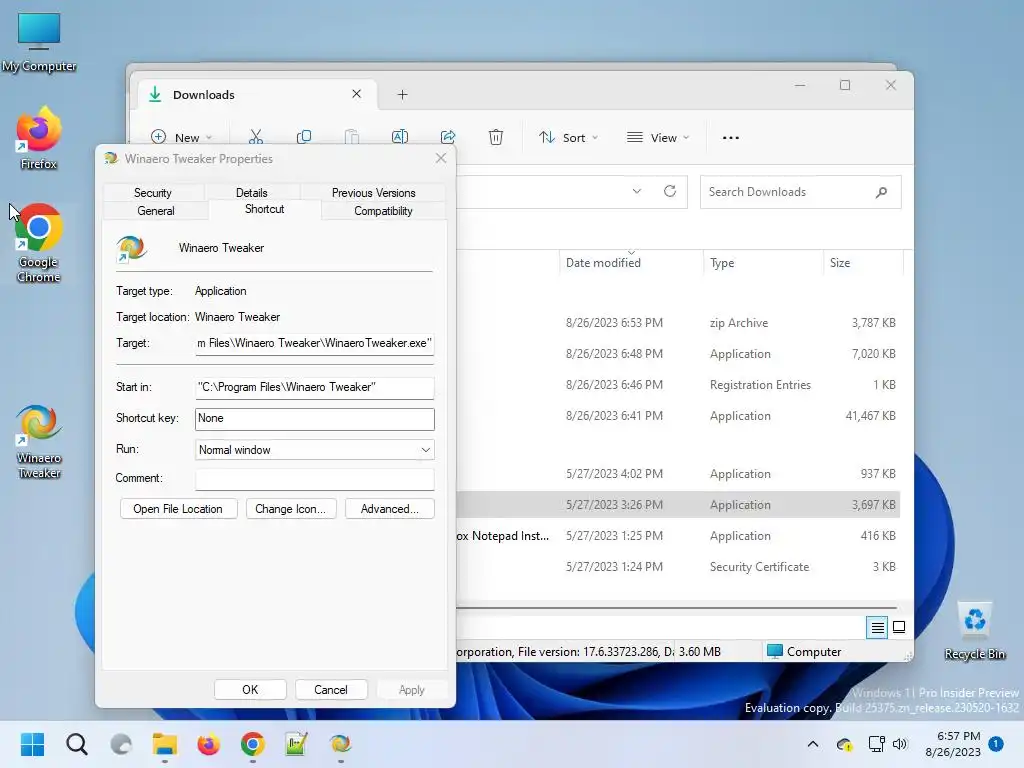Click the Delete trash icon in Downloads toolbar

click(496, 137)
